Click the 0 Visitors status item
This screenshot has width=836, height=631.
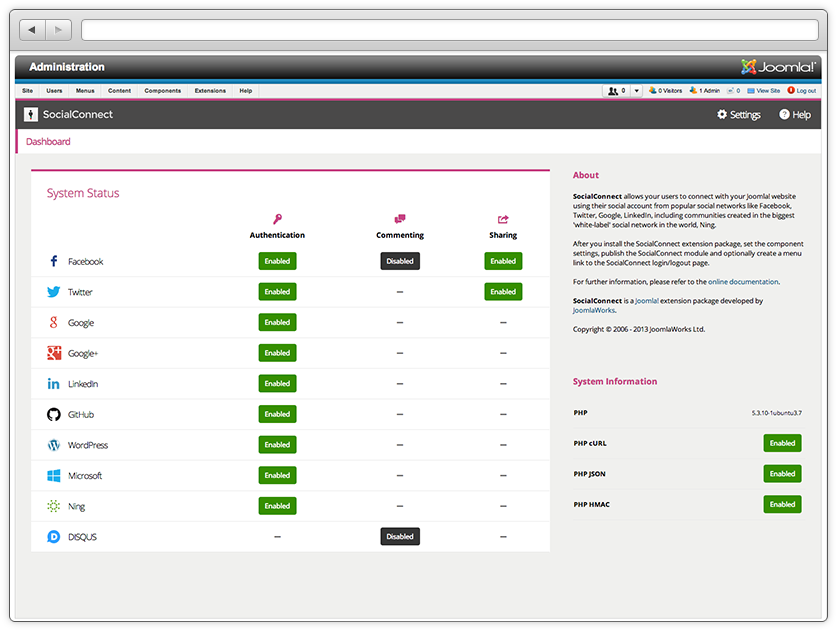coord(665,91)
